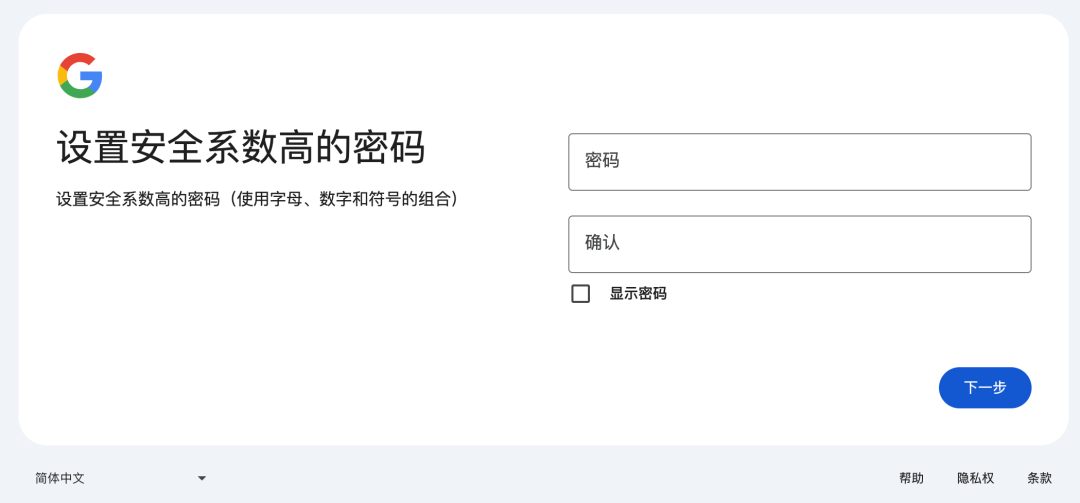Image resolution: width=1080 pixels, height=503 pixels.
Task: Open the 帮助 help link
Action: pos(911,478)
